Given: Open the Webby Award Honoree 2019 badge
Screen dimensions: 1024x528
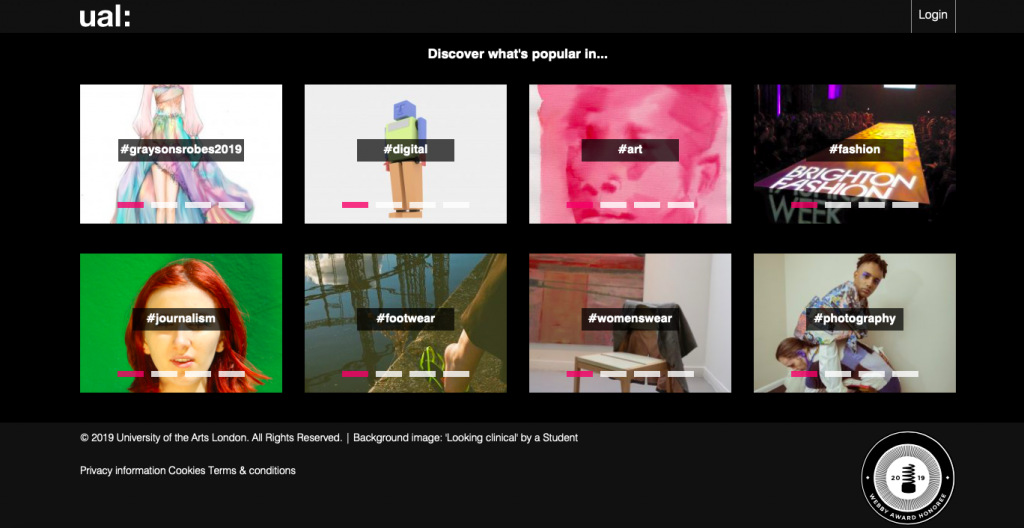Looking at the screenshot, I should point(908,478).
